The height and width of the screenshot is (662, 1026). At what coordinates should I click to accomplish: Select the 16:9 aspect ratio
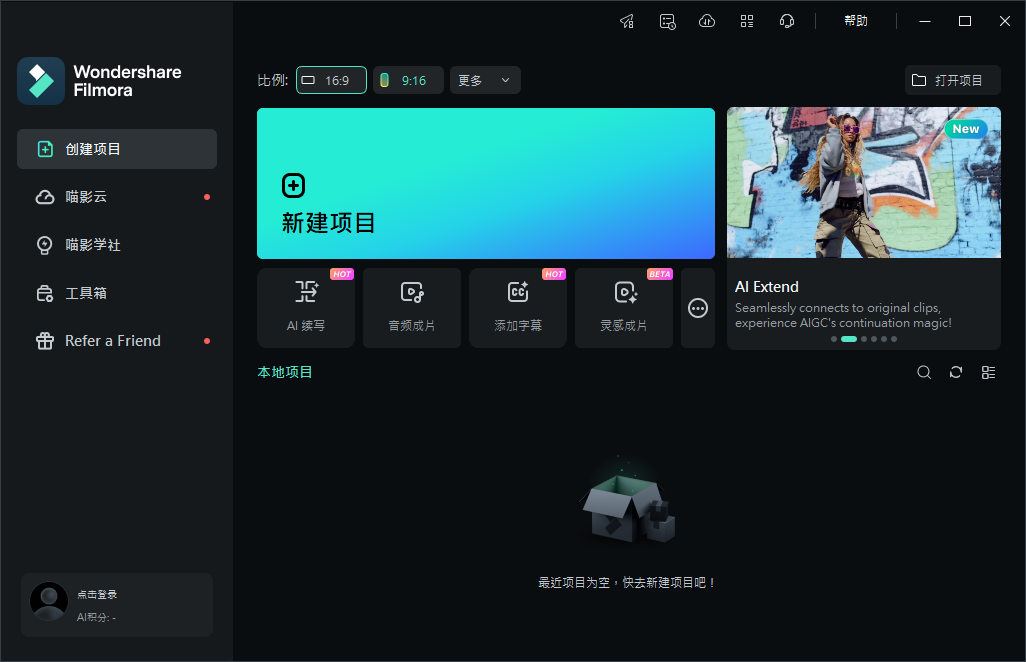click(331, 80)
